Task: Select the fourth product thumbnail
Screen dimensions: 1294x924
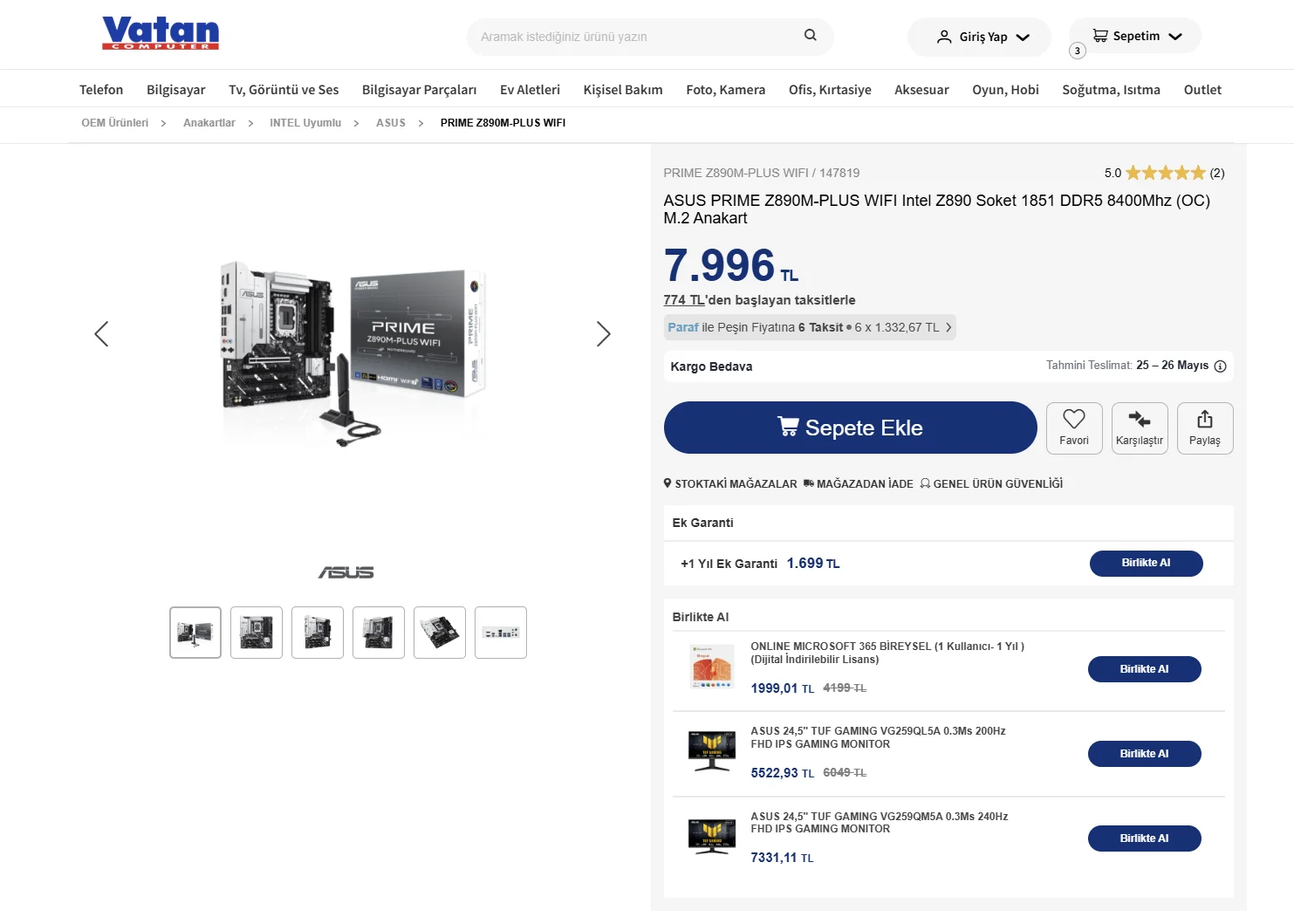Action: coord(379,633)
